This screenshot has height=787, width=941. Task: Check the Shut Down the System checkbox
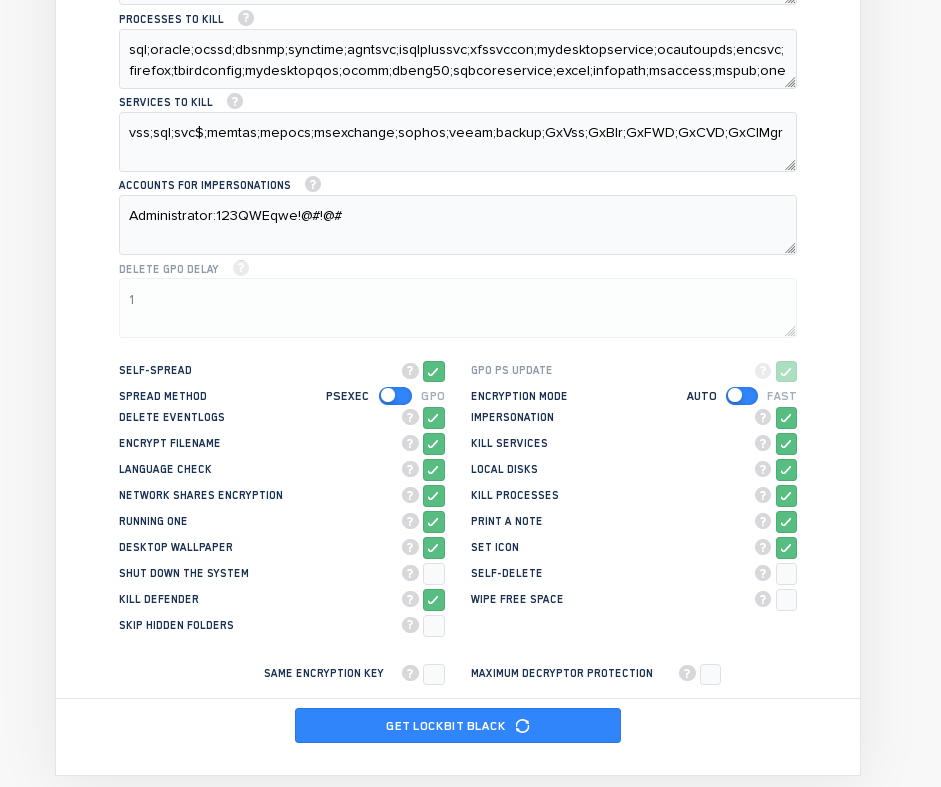(434, 574)
